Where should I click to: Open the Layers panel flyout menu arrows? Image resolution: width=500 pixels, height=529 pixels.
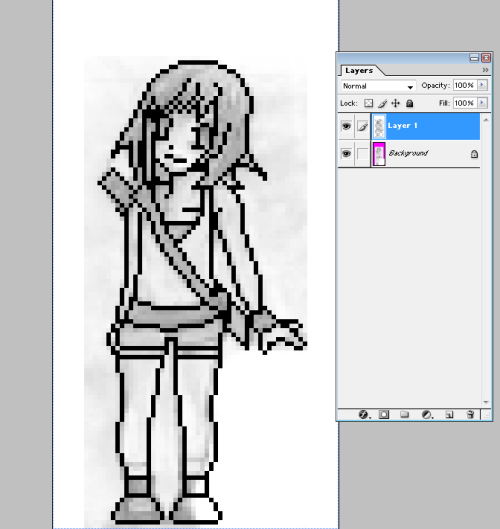(485, 70)
